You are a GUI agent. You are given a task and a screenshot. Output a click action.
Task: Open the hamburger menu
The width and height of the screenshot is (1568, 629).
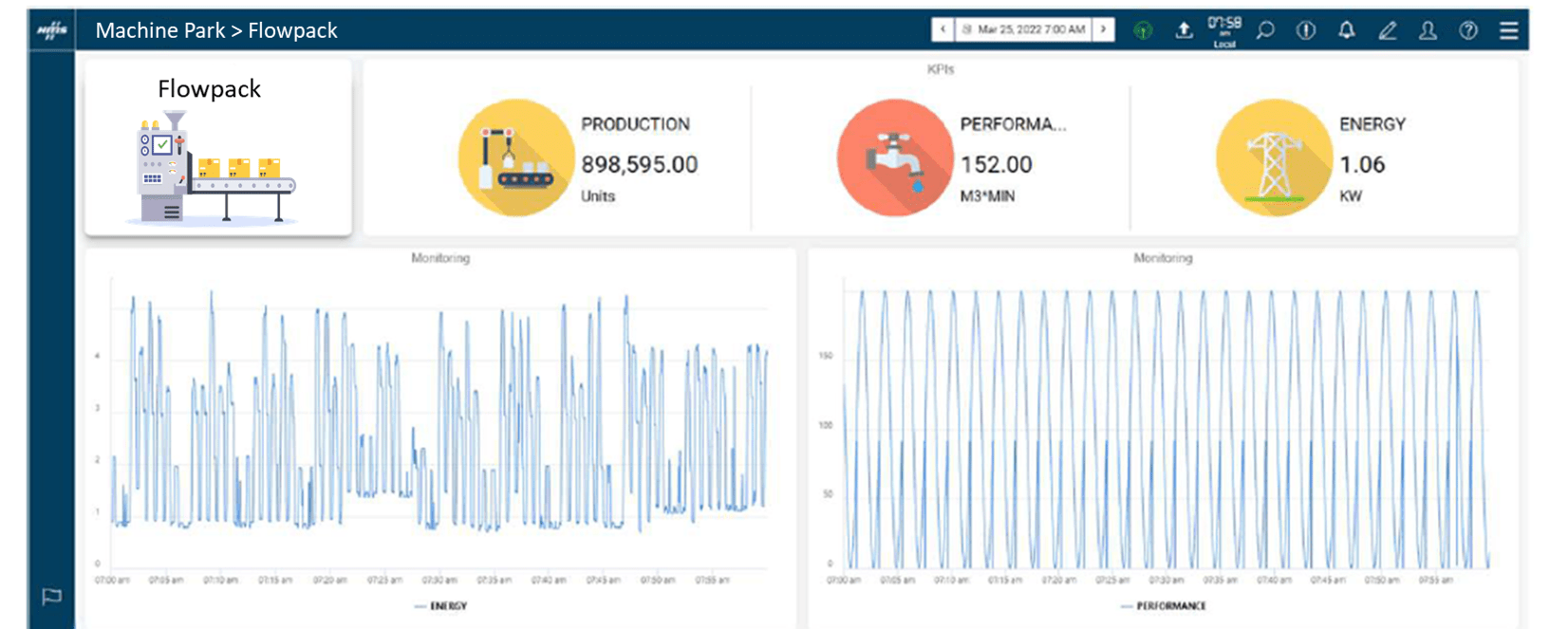(1508, 30)
